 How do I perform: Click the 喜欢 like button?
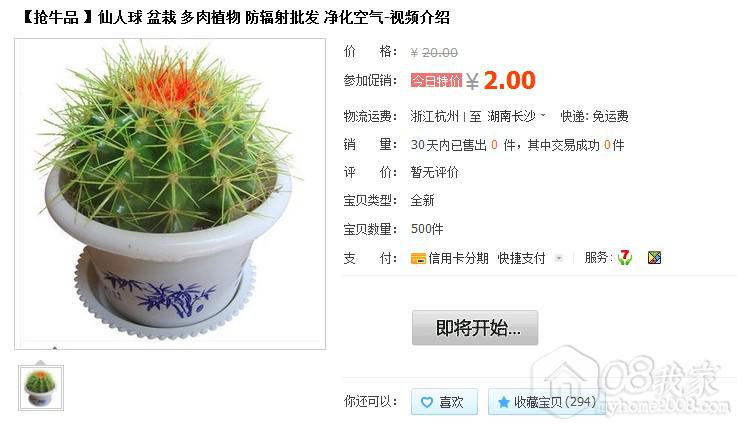pos(444,402)
